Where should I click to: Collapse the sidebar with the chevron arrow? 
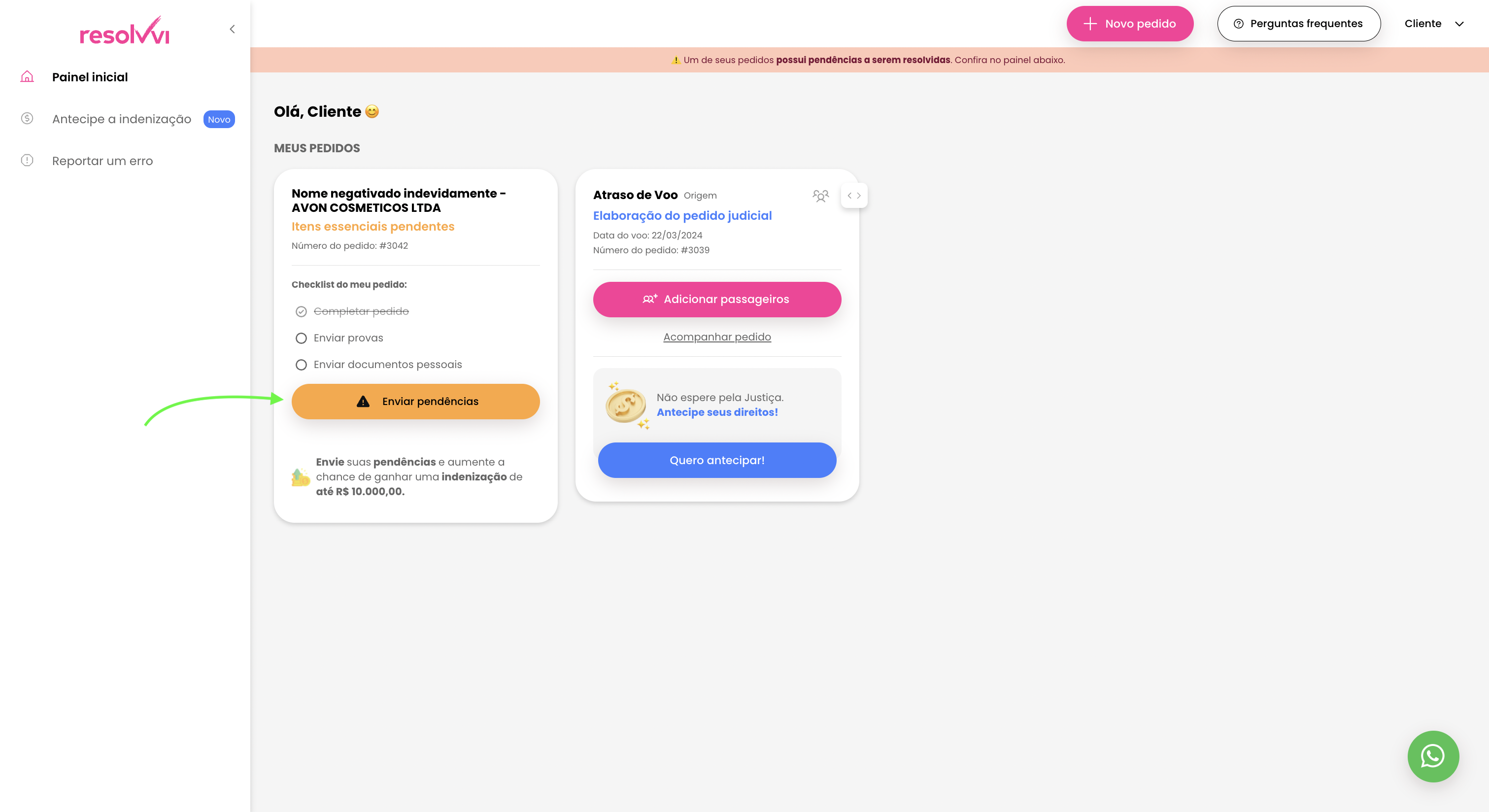click(x=232, y=29)
